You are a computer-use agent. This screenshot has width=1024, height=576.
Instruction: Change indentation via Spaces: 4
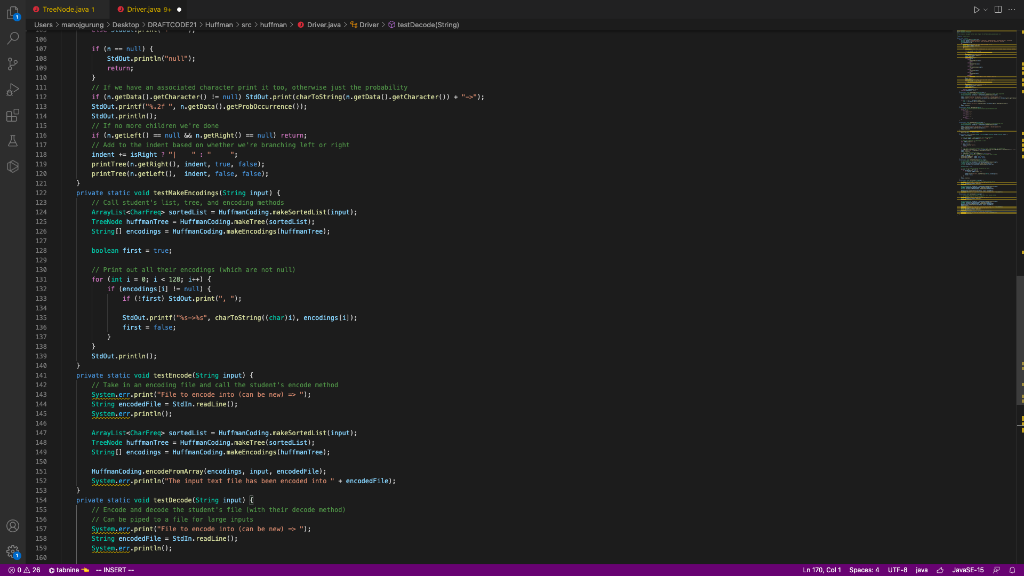click(864, 570)
